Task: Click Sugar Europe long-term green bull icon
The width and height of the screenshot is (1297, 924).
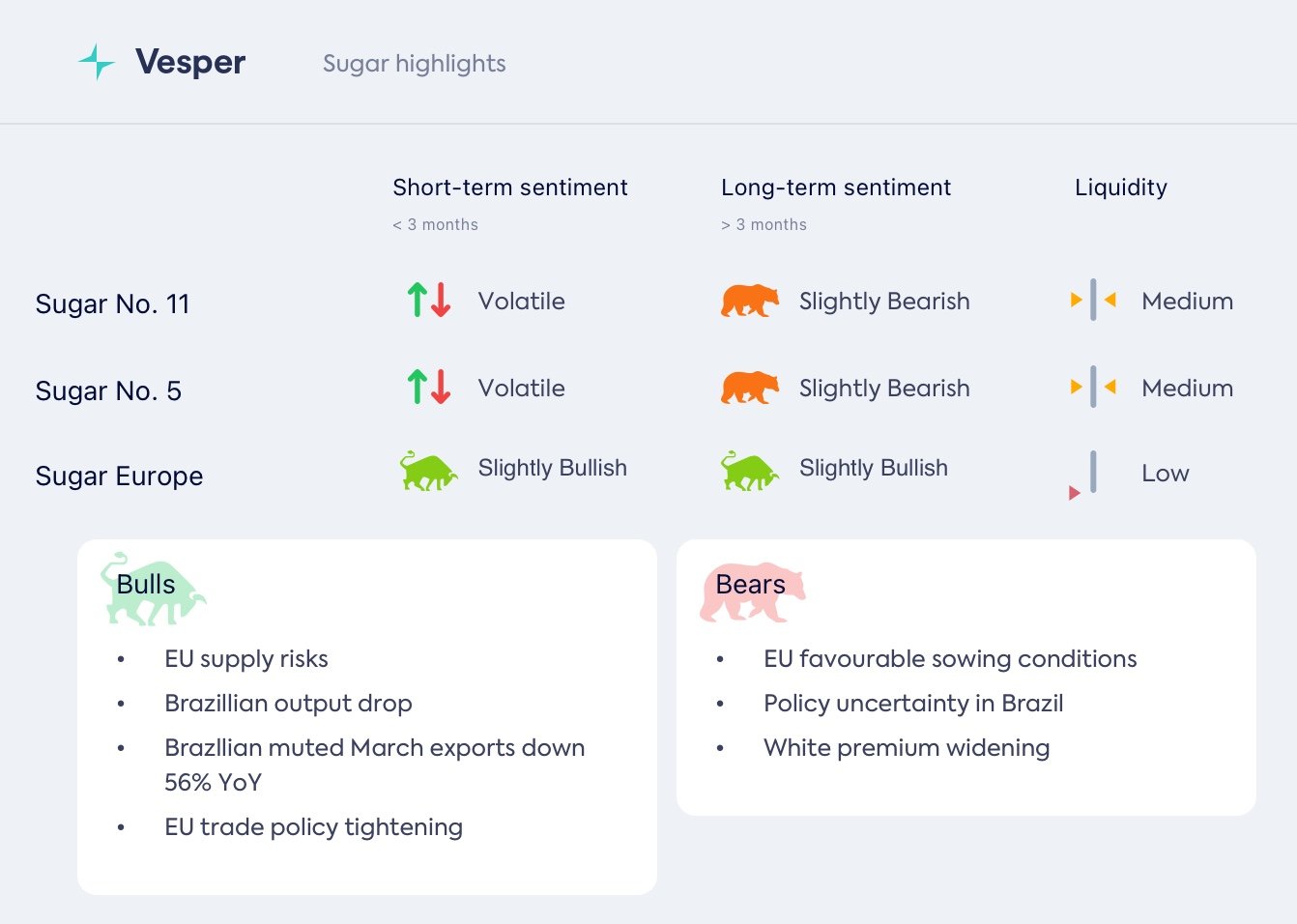Action: pyautogui.click(x=749, y=471)
